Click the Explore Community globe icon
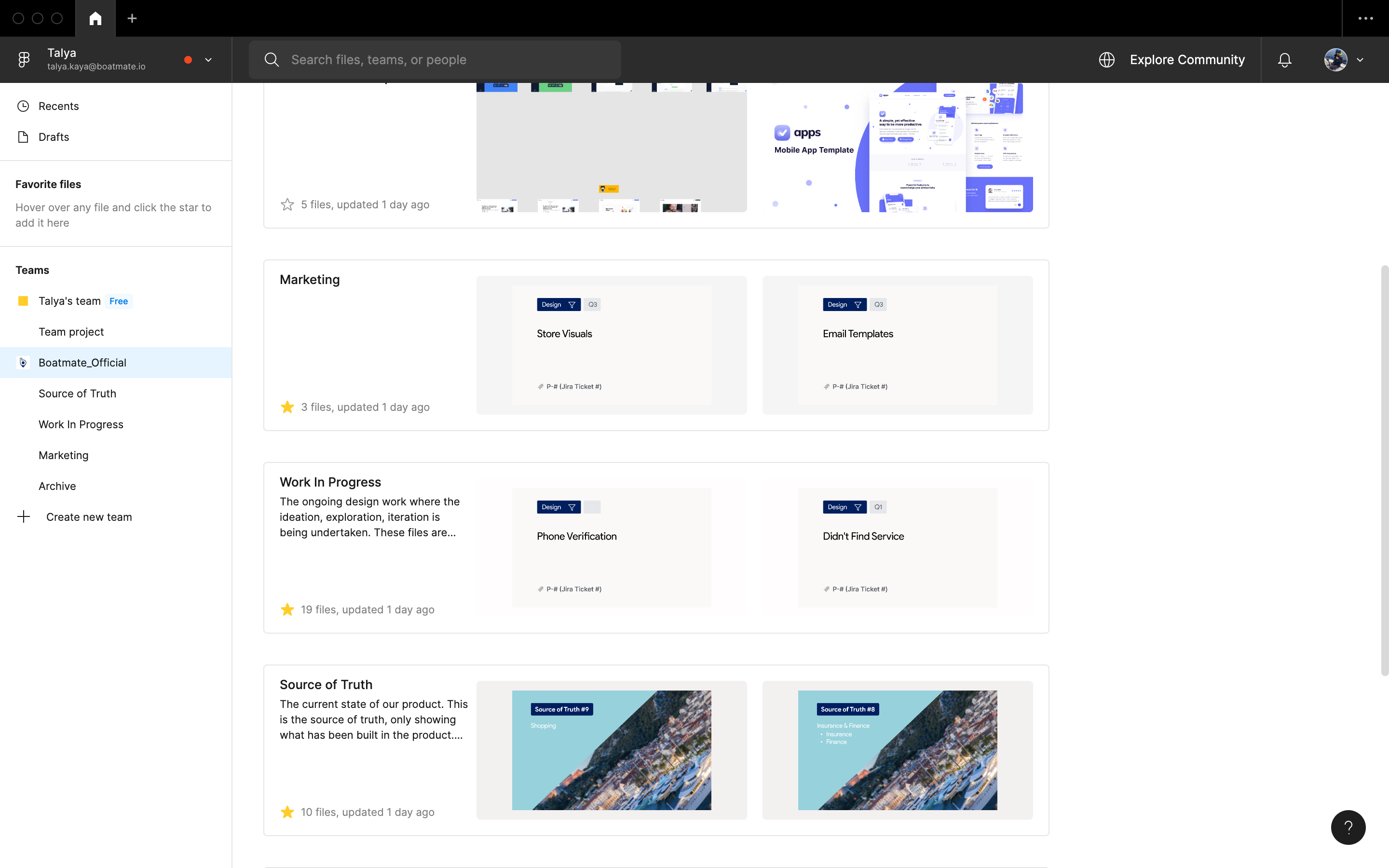Viewport: 1389px width, 868px height. coord(1106,60)
